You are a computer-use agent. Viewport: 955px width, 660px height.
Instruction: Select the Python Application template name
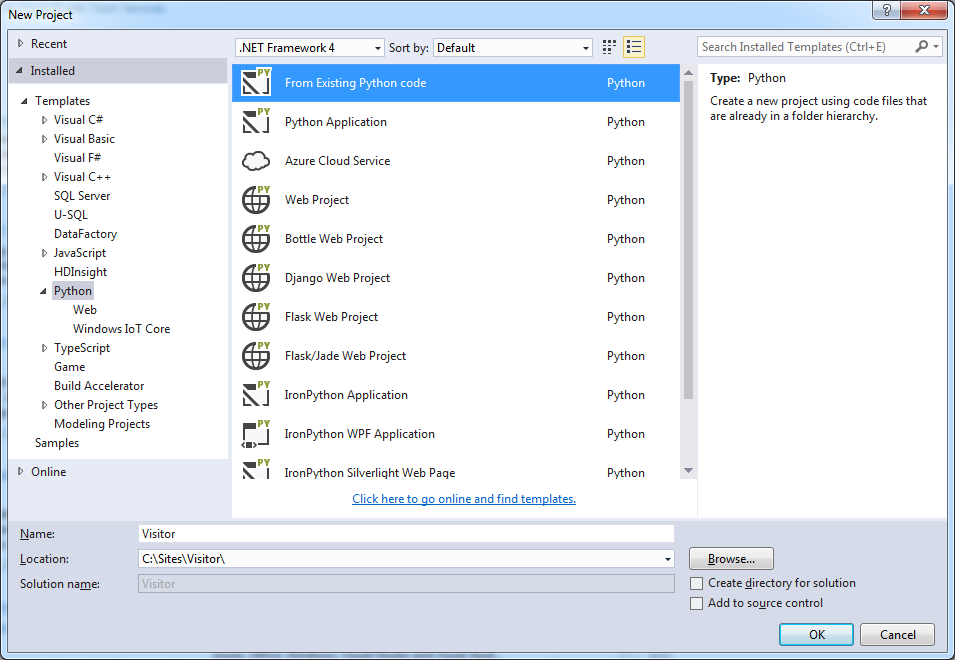pos(336,122)
